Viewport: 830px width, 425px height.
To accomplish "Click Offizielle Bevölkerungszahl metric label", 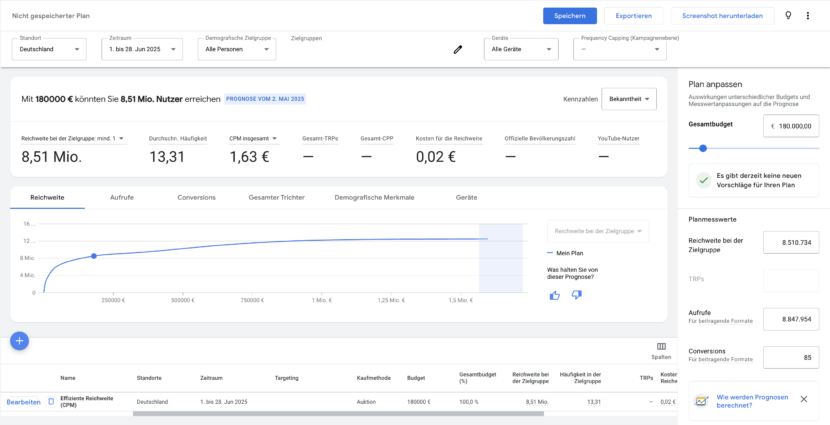I will (x=540, y=139).
